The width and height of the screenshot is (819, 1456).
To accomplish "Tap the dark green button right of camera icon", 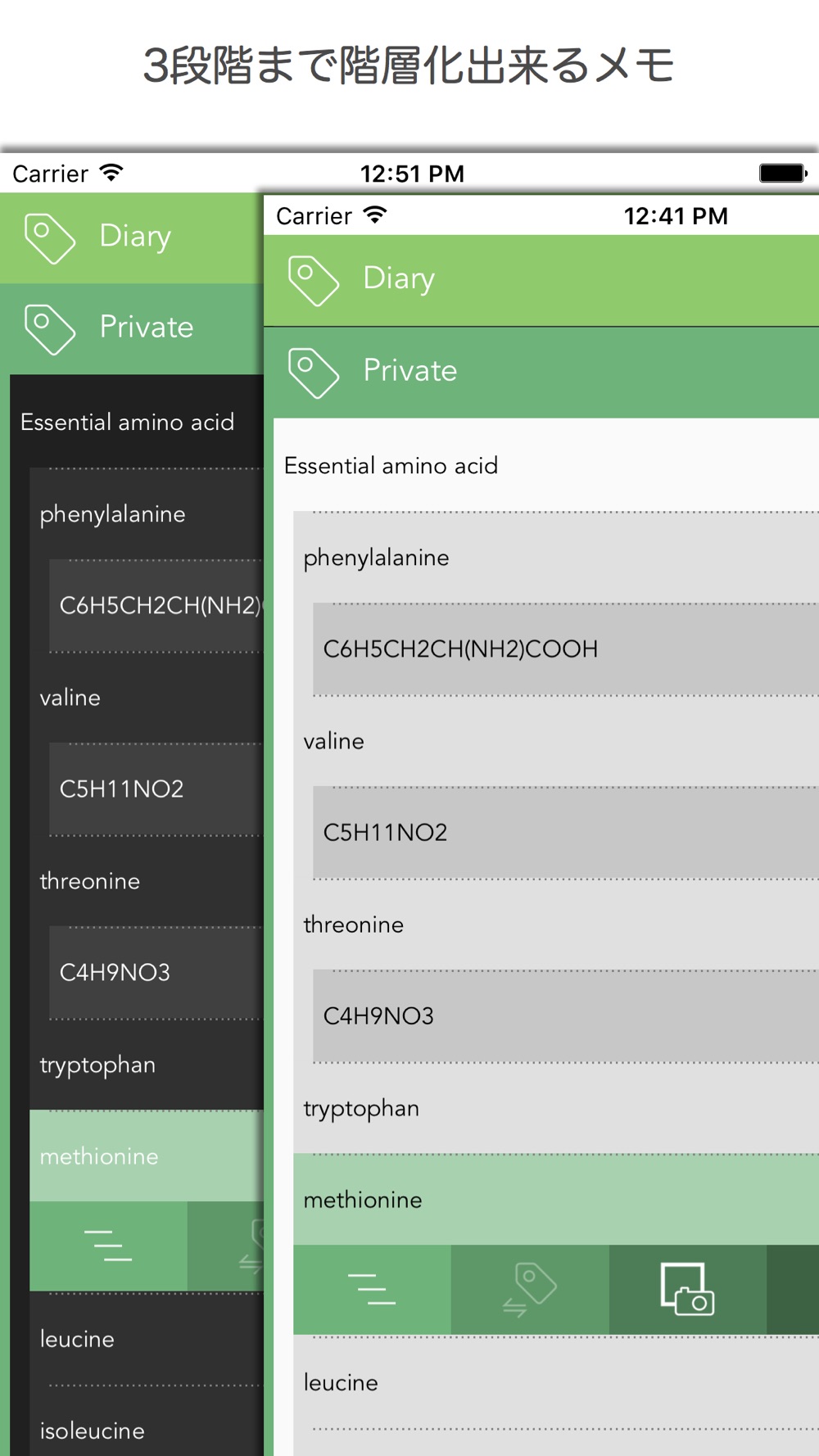I will pyautogui.click(x=793, y=1289).
